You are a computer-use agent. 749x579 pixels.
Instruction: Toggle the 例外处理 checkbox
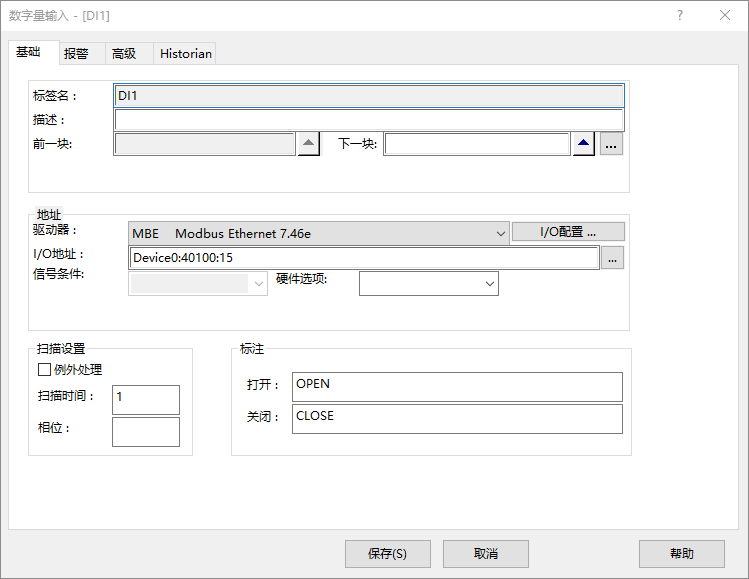point(44,369)
